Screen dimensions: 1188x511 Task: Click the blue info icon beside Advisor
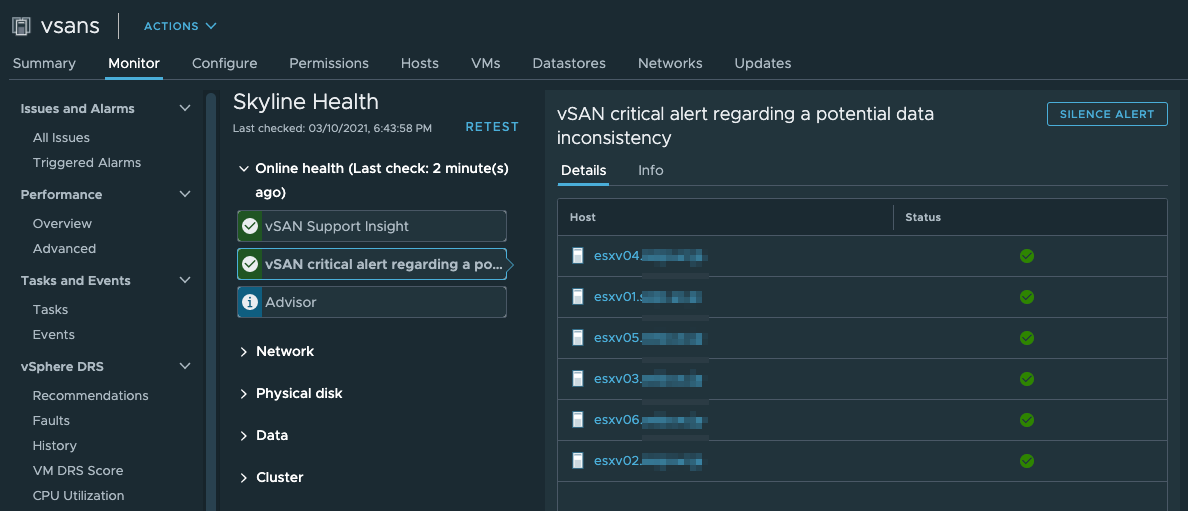250,302
